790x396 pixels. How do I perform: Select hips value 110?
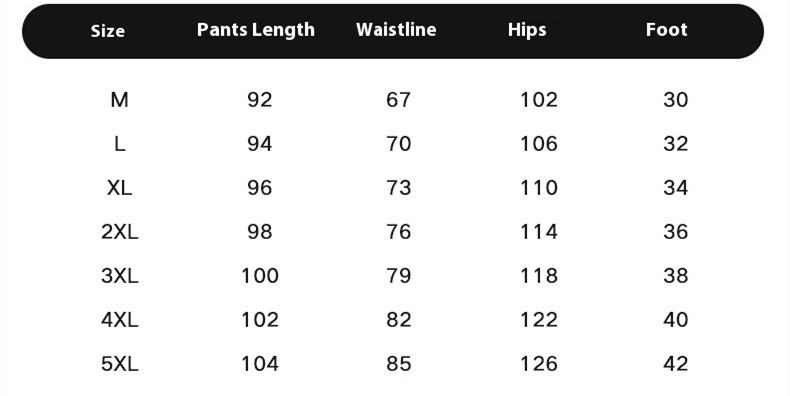click(539, 188)
